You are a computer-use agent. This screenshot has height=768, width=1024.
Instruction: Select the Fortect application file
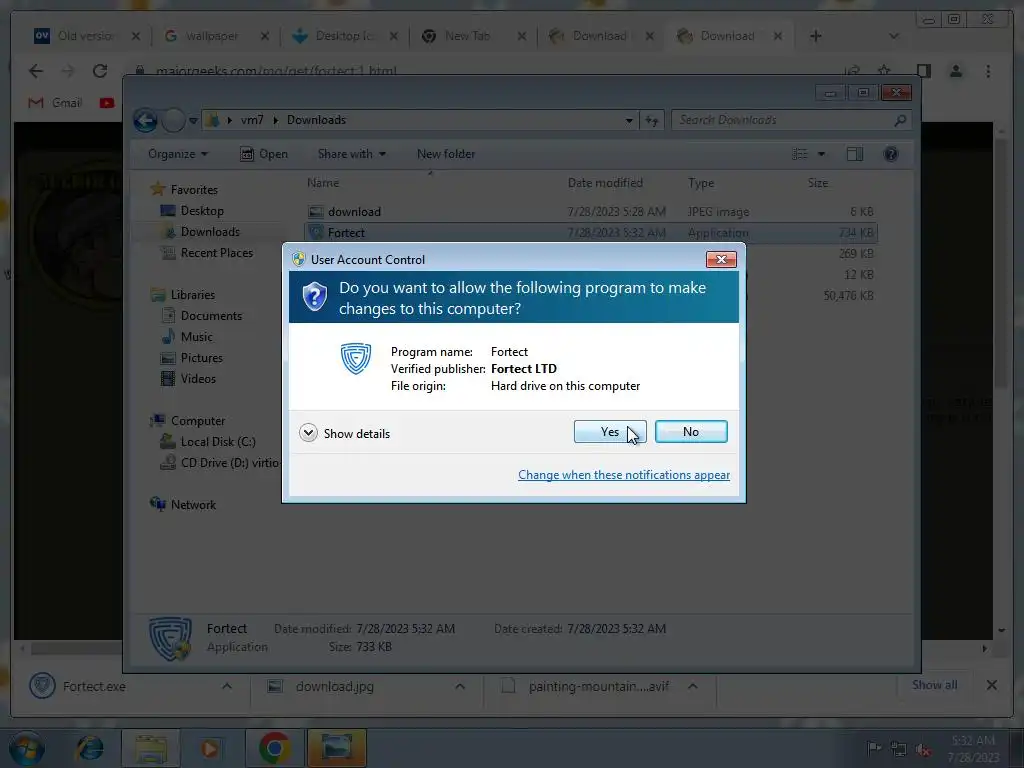click(x=590, y=232)
